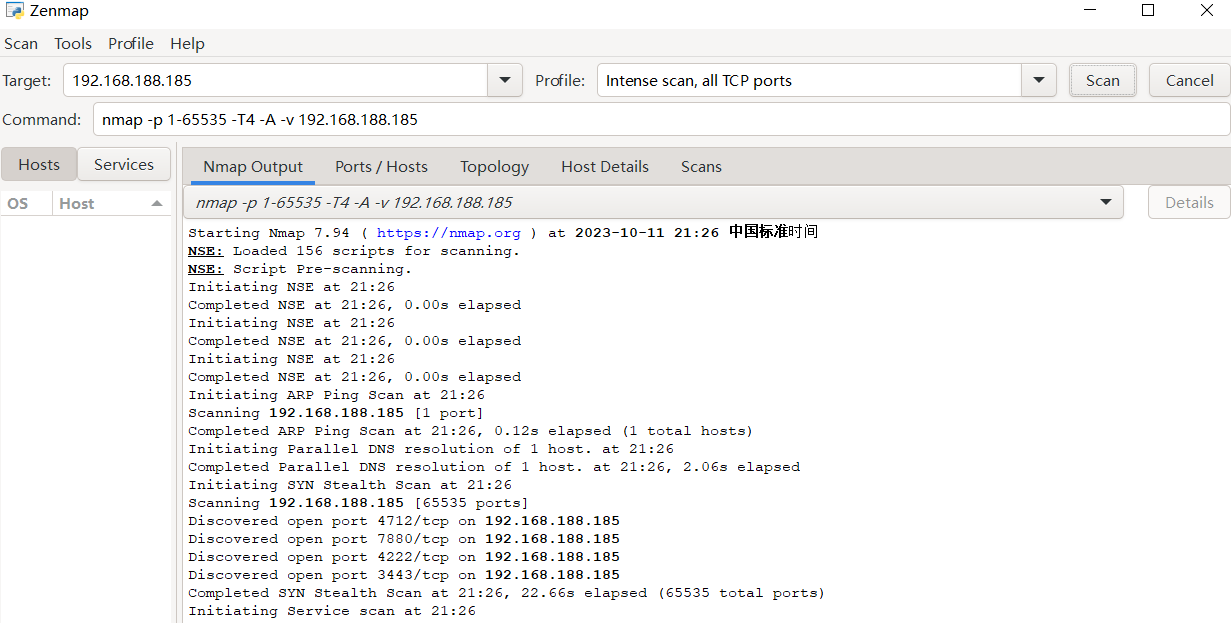Minimize the Zenmap window
The height and width of the screenshot is (623, 1231).
1089,11
